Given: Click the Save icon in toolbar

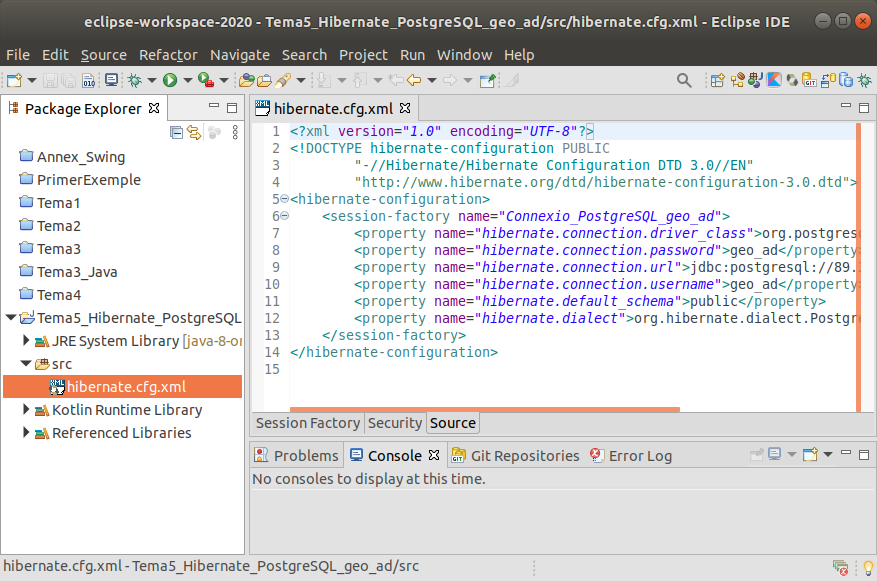Looking at the screenshot, I should tap(50, 81).
